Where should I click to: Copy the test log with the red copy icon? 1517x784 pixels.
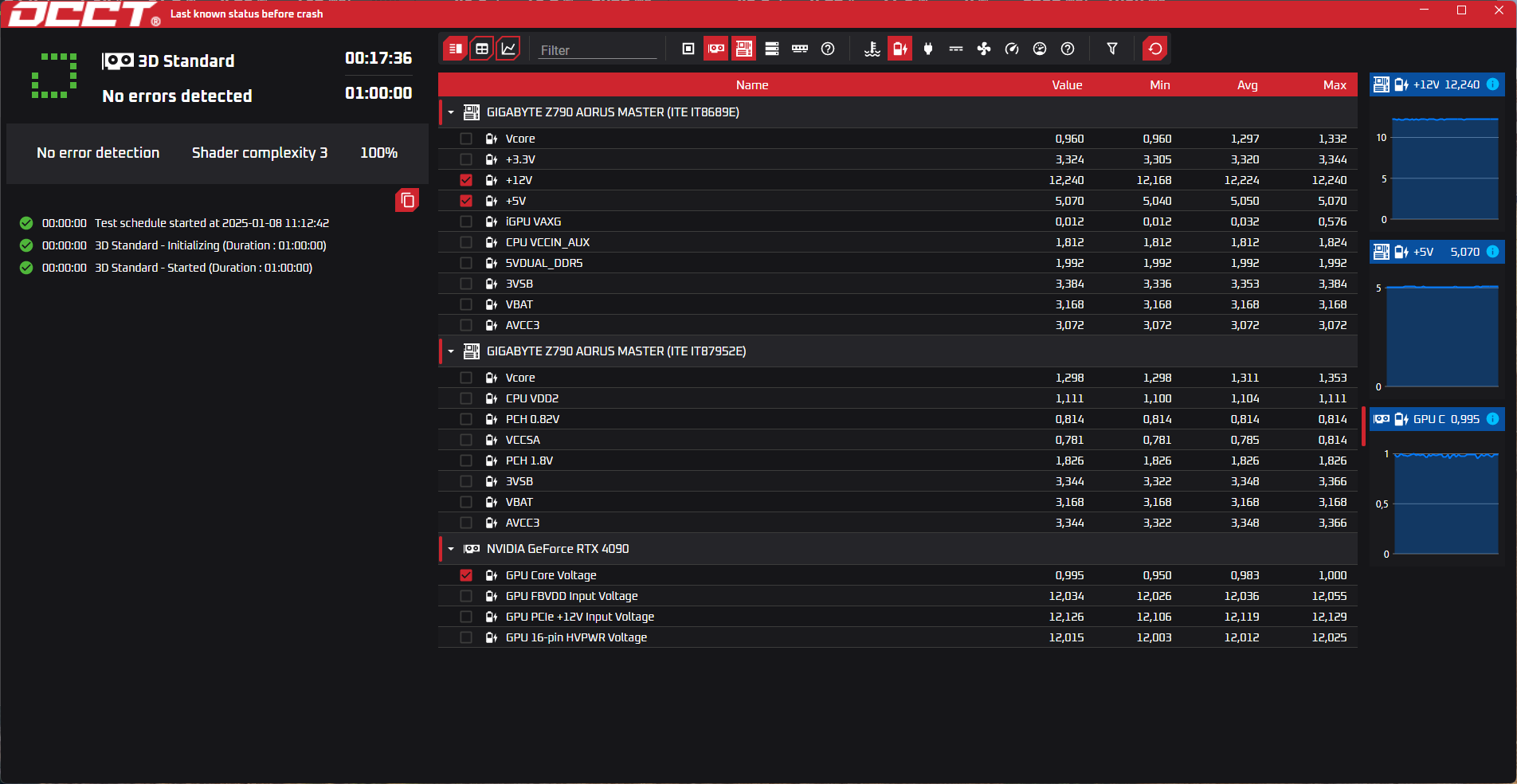click(407, 200)
